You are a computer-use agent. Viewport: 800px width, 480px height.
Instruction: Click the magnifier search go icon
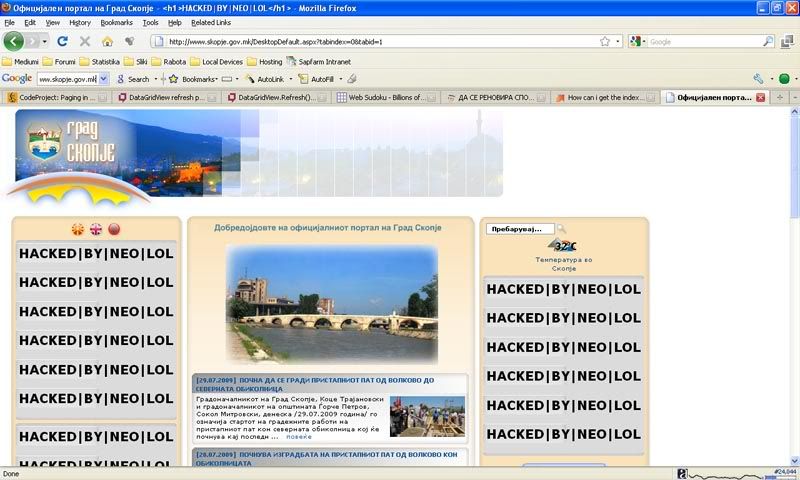tap(768, 41)
